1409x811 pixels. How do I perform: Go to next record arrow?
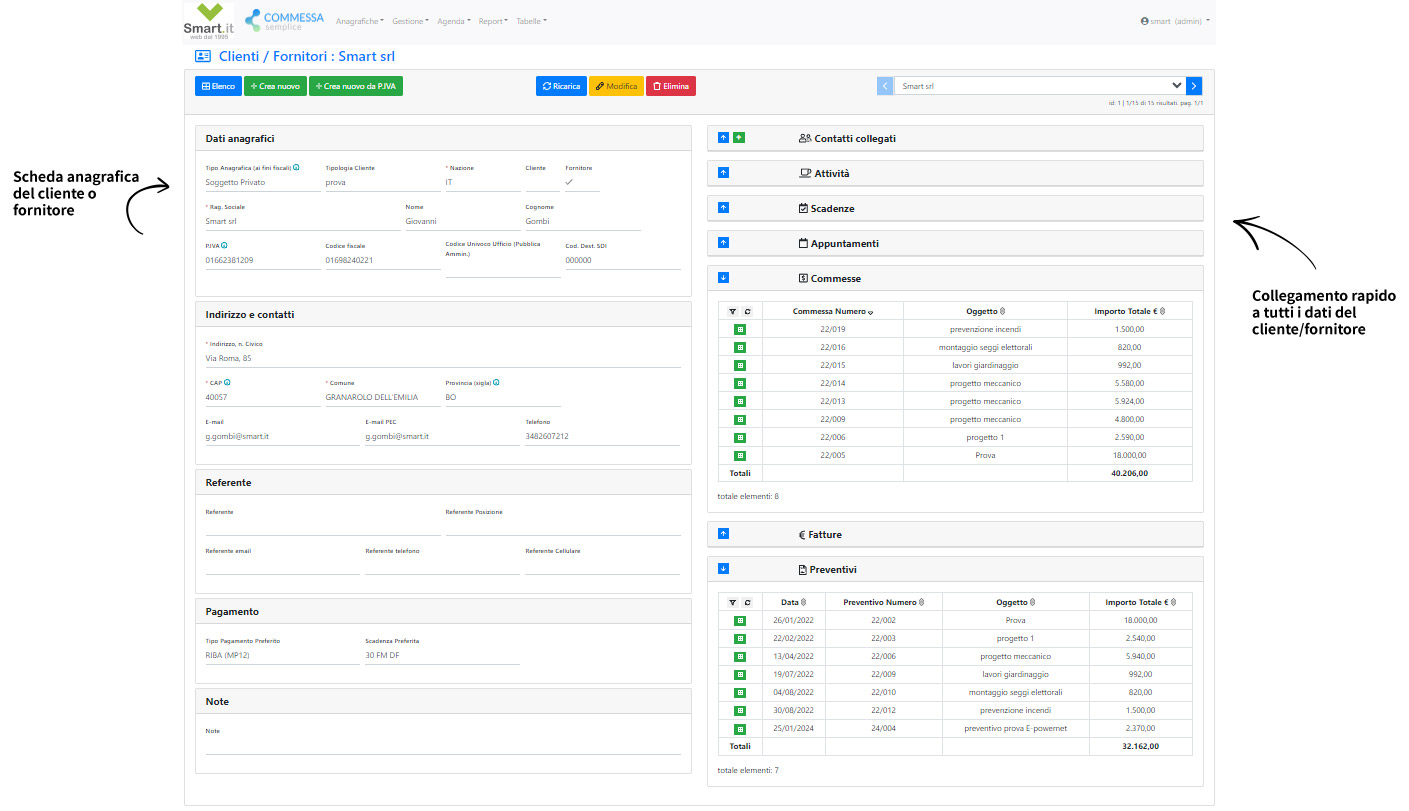[x=1194, y=86]
